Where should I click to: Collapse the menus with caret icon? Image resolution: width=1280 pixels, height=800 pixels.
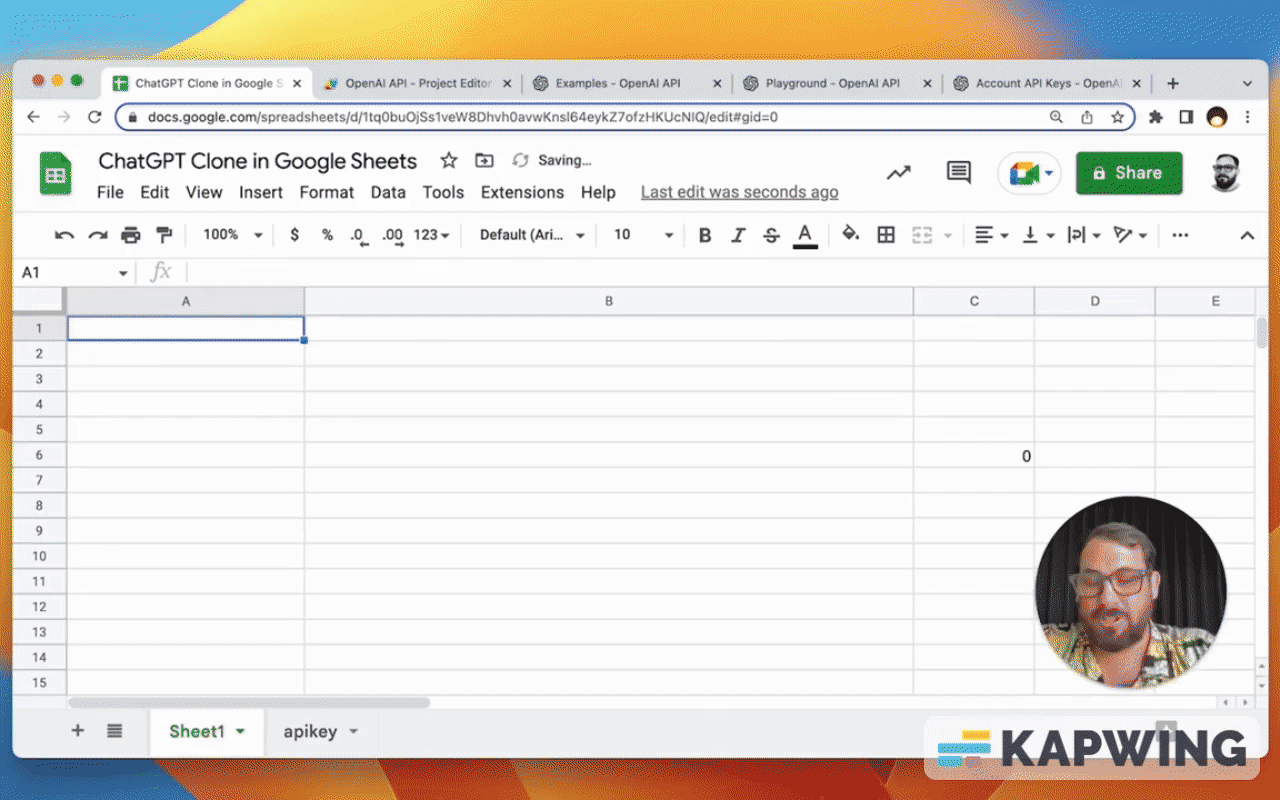point(1247,236)
